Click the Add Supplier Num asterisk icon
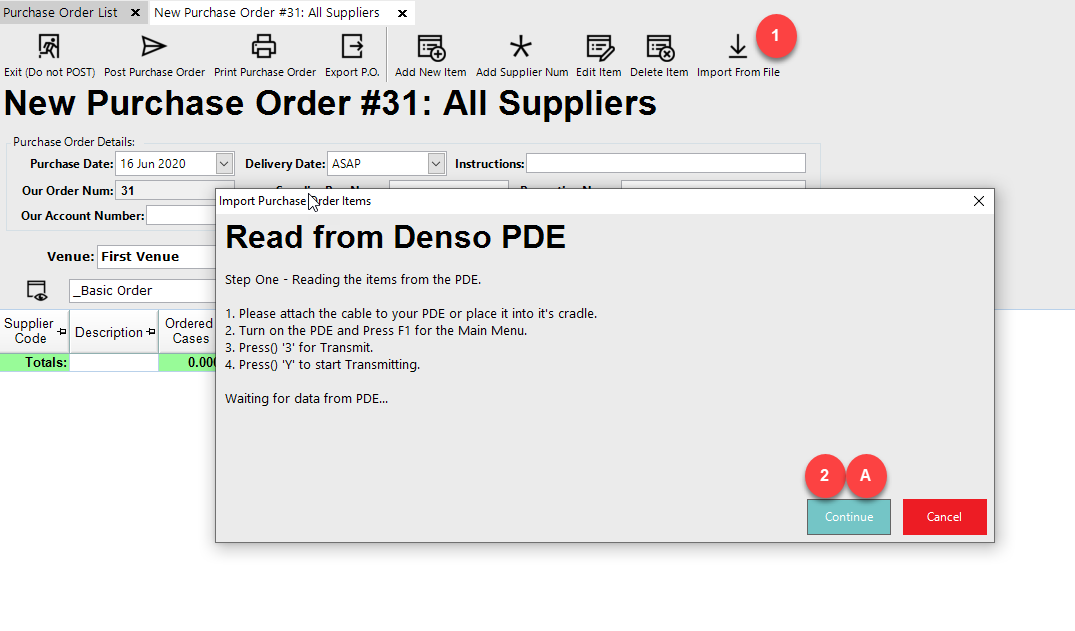The image size is (1075, 631). (x=521, y=47)
